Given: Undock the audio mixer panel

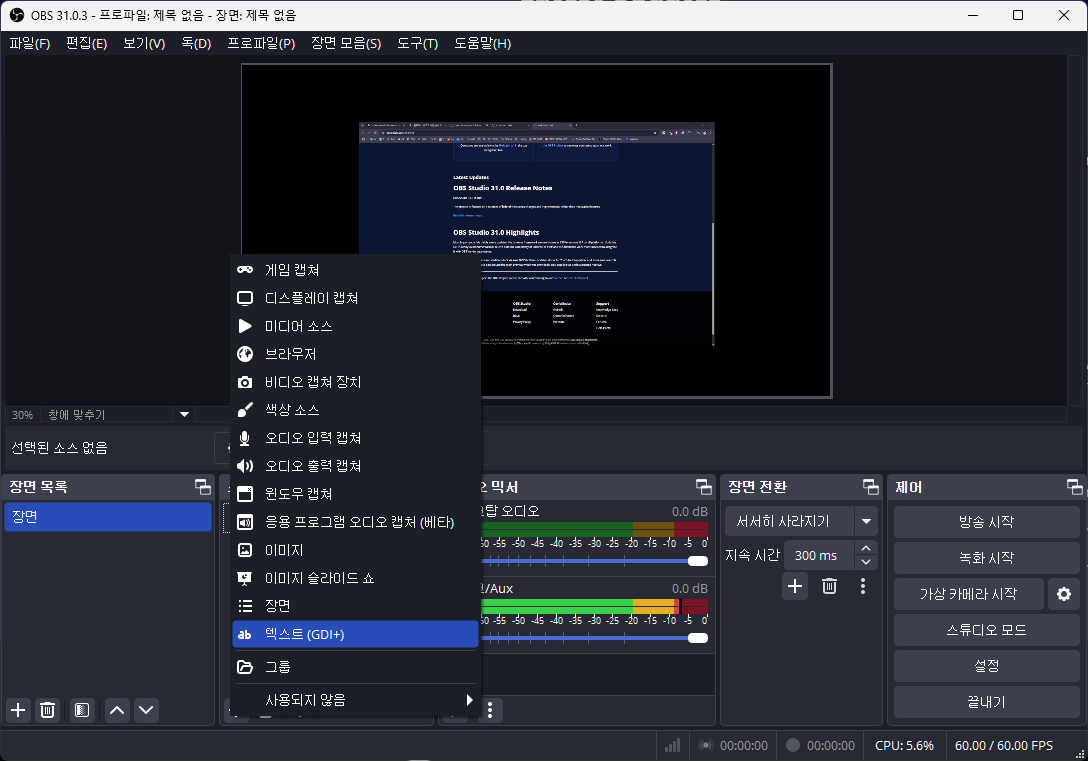Looking at the screenshot, I should point(704,487).
